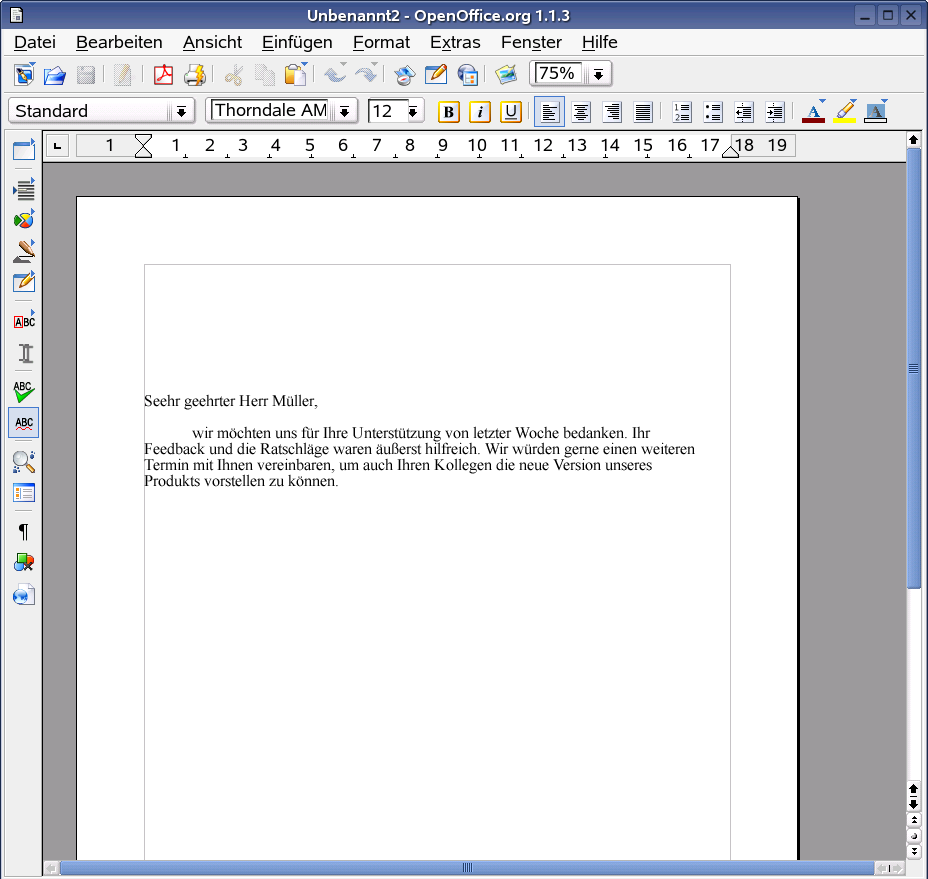Click the Print file icon
The image size is (928, 879).
click(196, 74)
